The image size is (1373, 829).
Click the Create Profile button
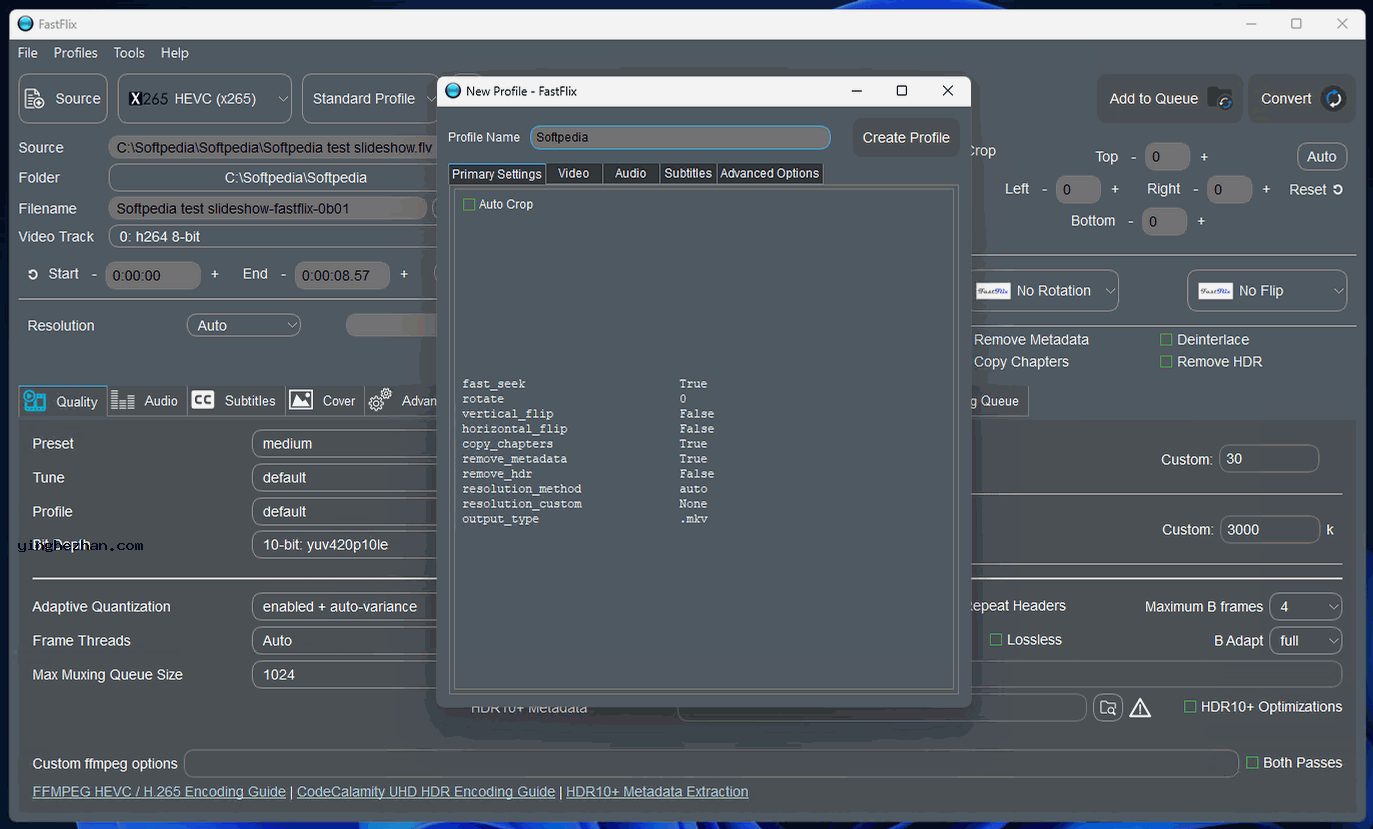[906, 137]
